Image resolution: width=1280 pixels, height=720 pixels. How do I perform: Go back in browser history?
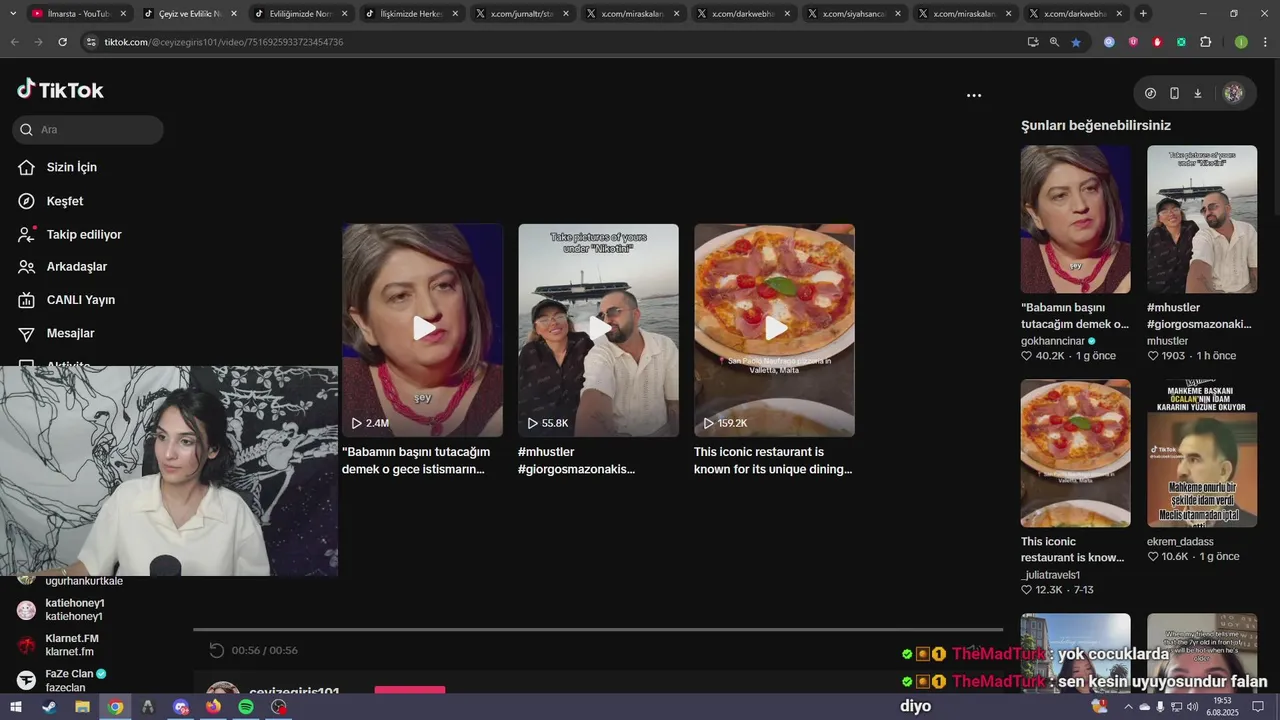point(14,42)
